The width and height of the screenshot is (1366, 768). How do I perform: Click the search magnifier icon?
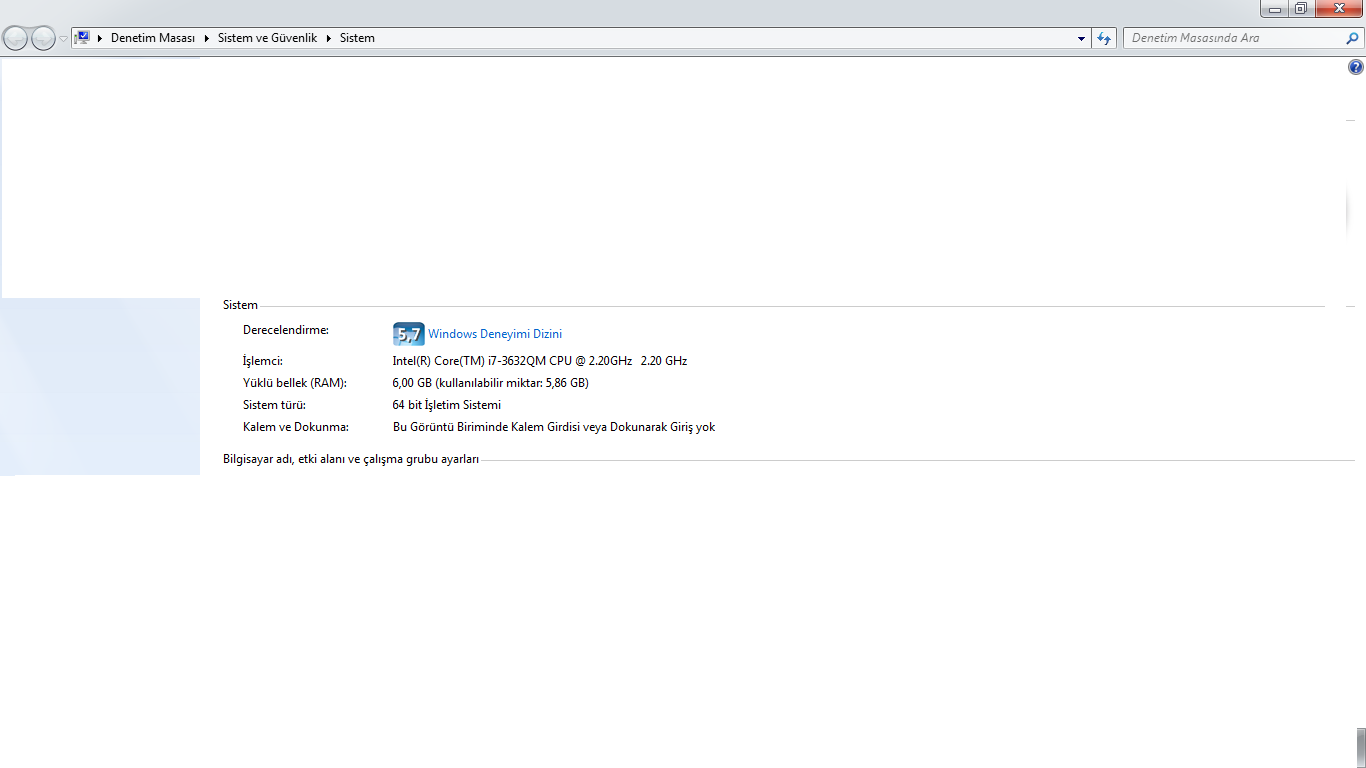[1353, 38]
